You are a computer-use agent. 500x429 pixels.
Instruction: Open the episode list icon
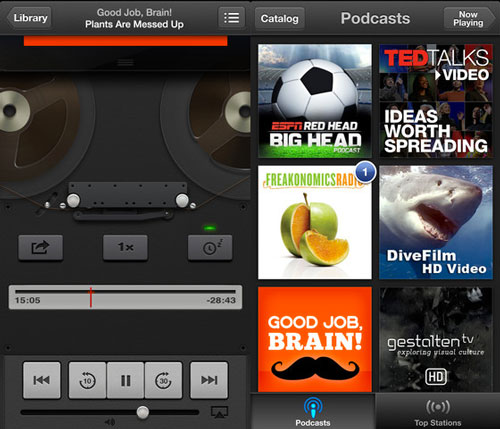click(231, 17)
